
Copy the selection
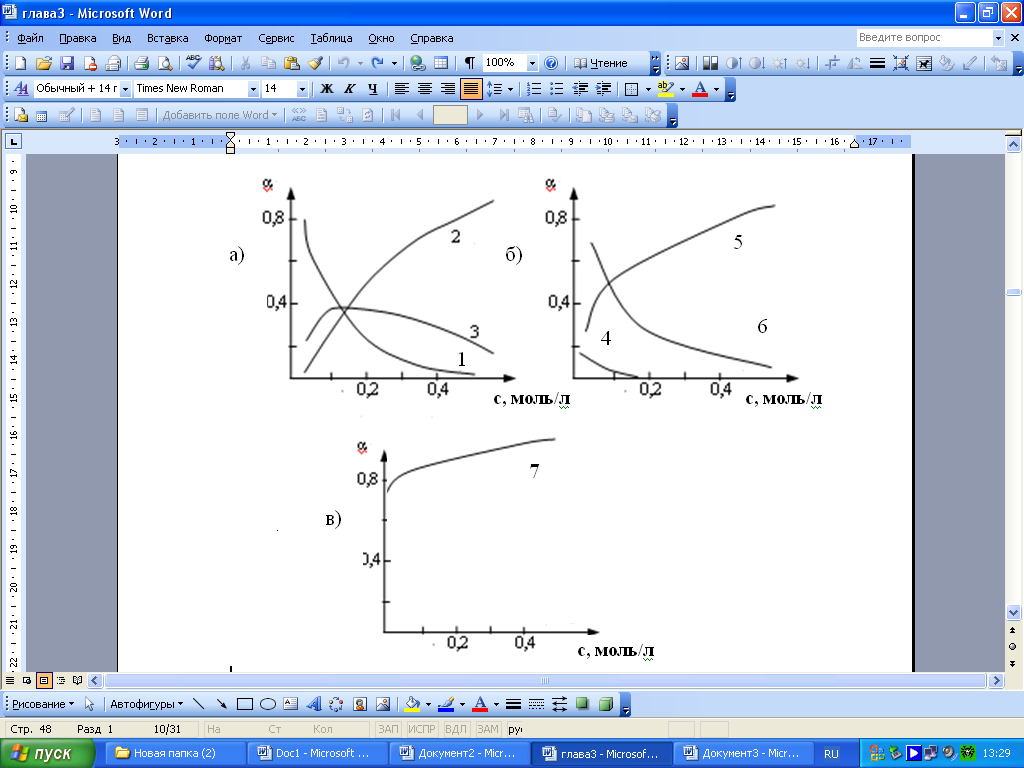(268, 63)
